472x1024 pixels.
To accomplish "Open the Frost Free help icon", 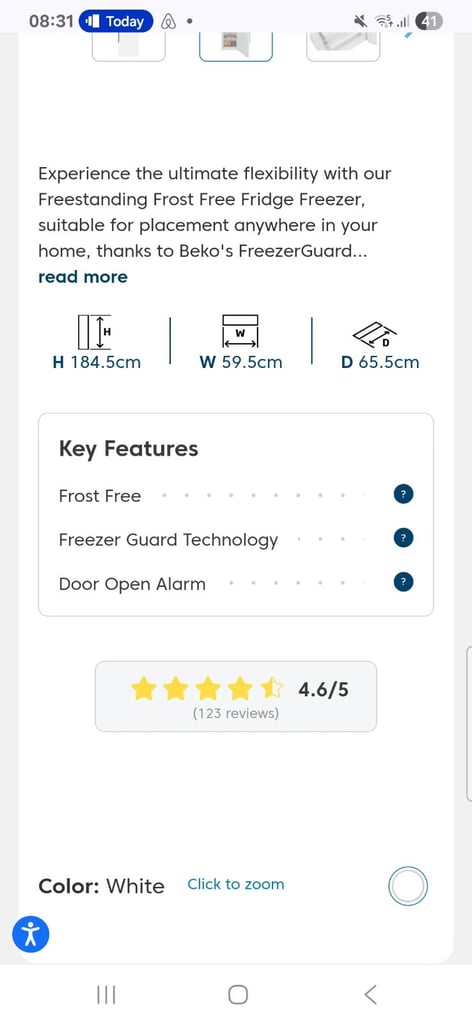I will (403, 494).
